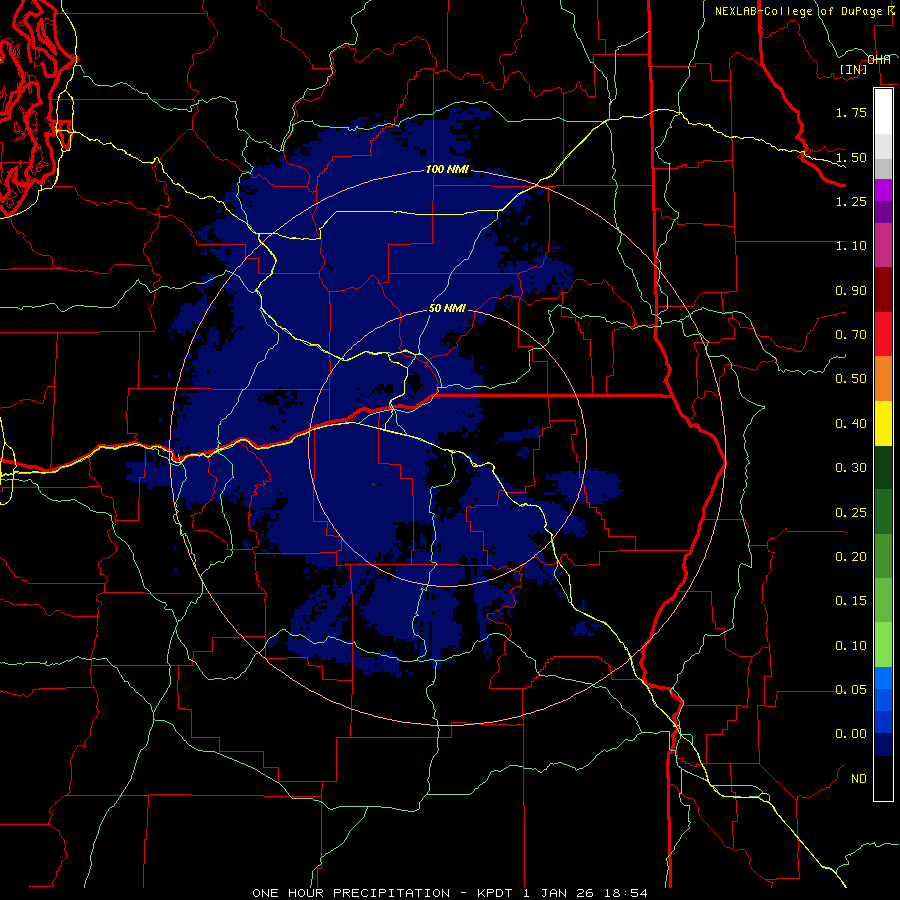Image resolution: width=900 pixels, height=900 pixels.
Task: Click the "1.75" legend value
Action: point(851,112)
